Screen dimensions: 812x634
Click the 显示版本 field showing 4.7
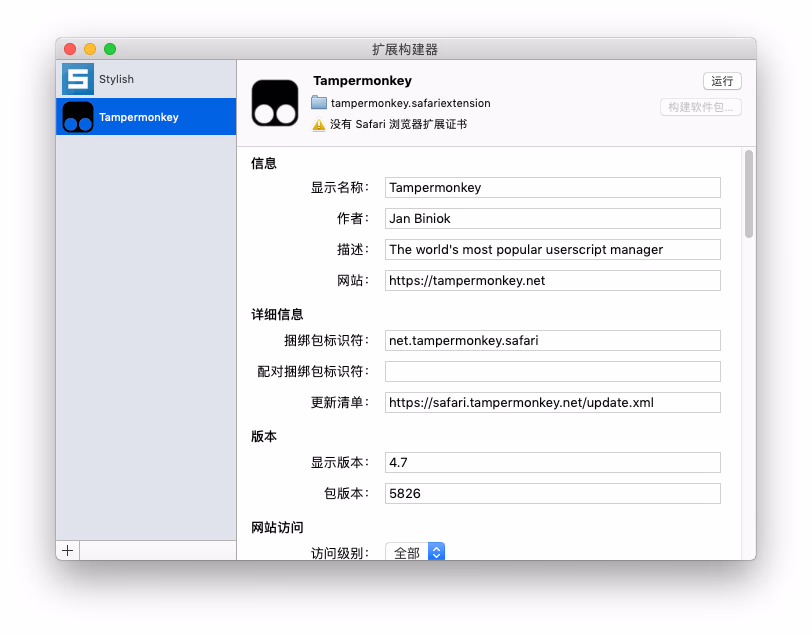(552, 462)
